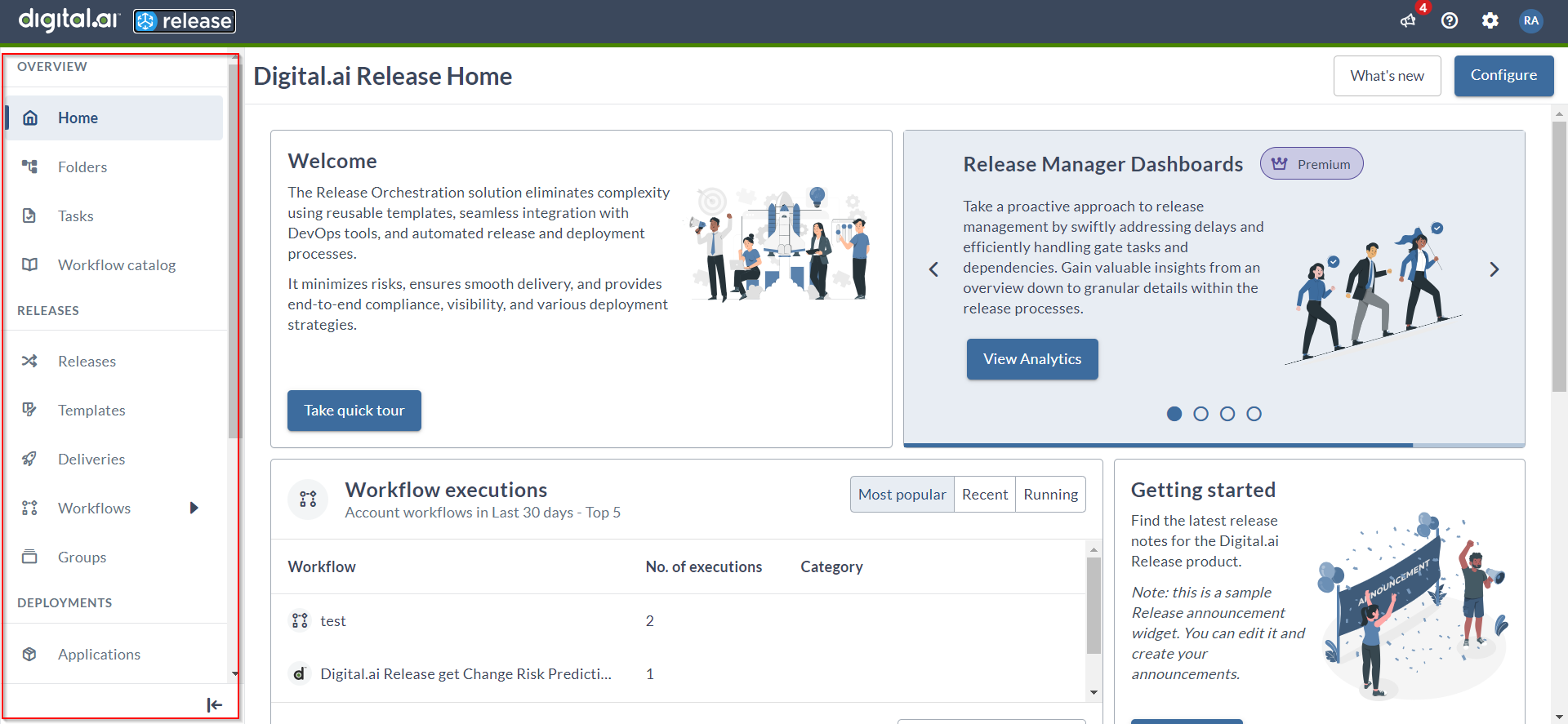Click the Premium crown badge
Image resolution: width=1568 pixels, height=724 pixels.
[1312, 163]
